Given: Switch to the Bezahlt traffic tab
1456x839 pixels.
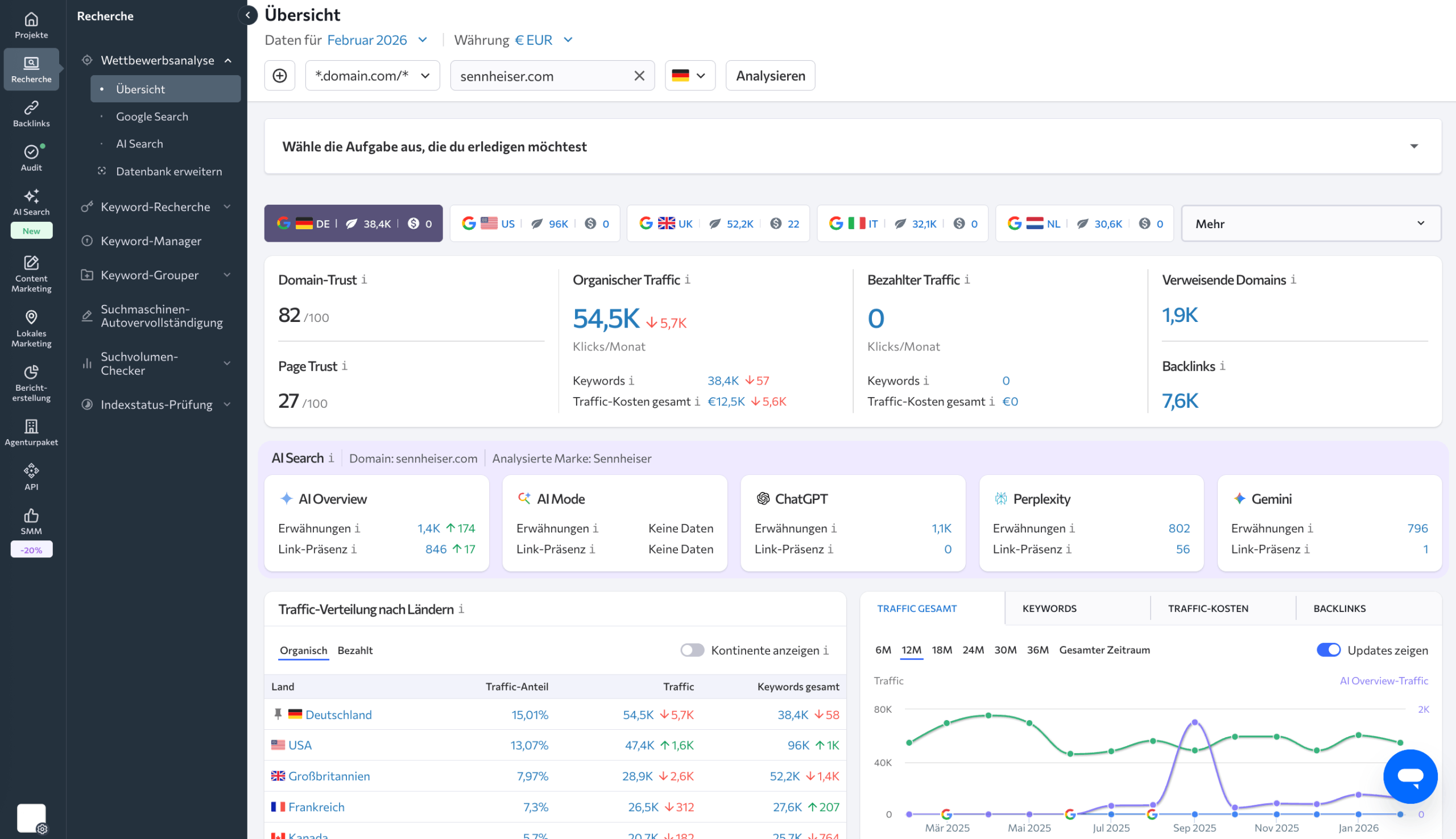Looking at the screenshot, I should pyautogui.click(x=355, y=651).
